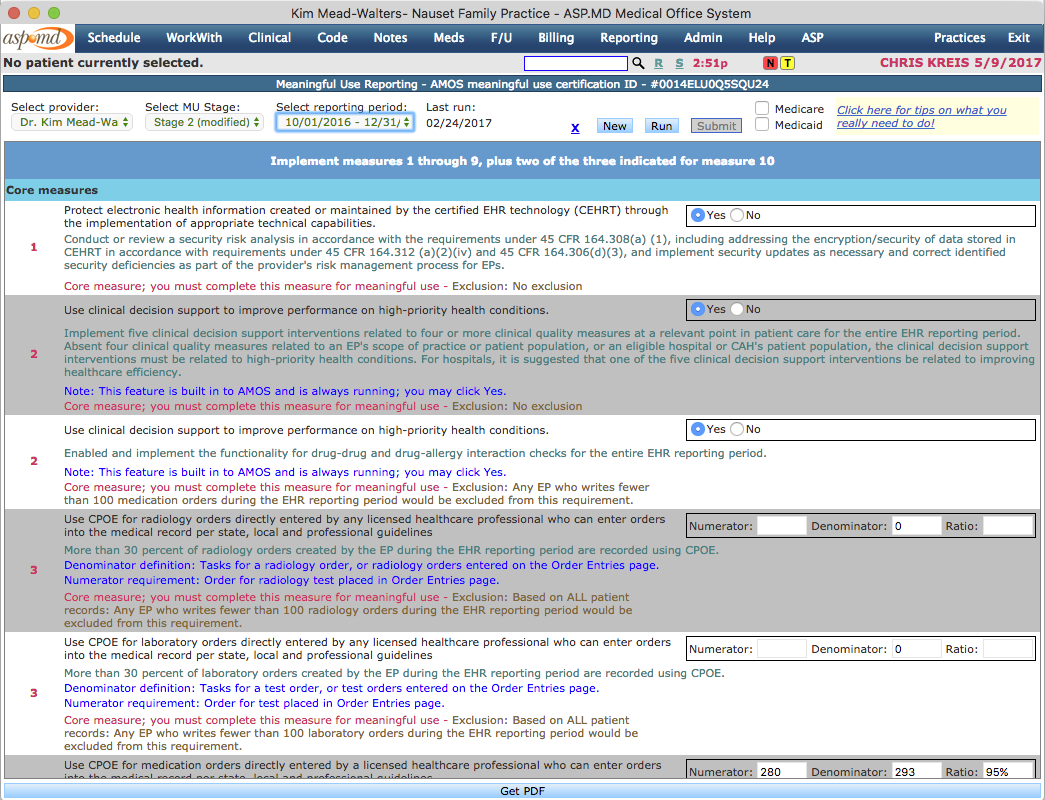Image resolution: width=1045 pixels, height=800 pixels.
Task: Click Denominator field for radiology orders CPOE
Action: pos(916,526)
